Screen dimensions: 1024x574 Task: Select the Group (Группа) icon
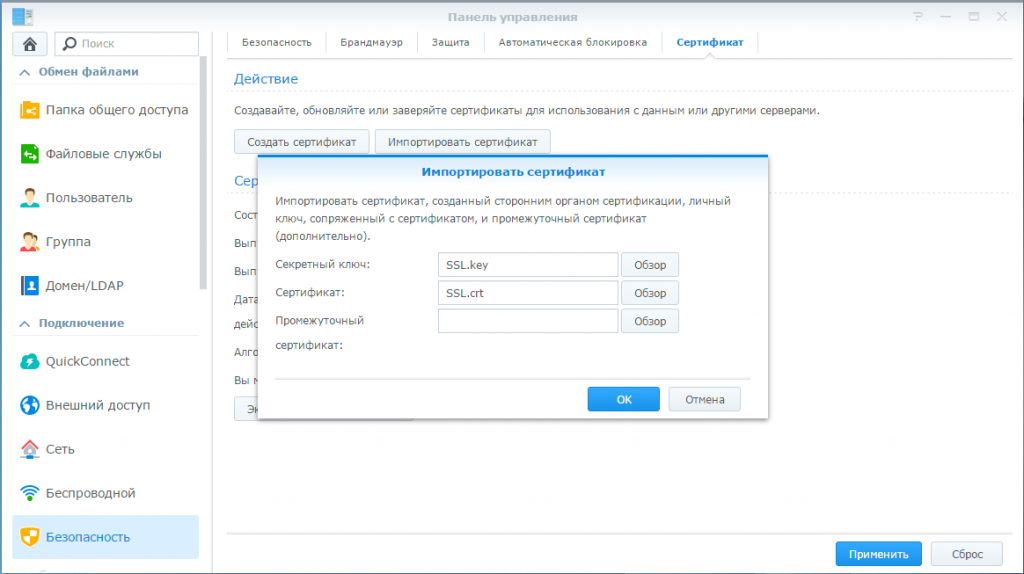[30, 242]
